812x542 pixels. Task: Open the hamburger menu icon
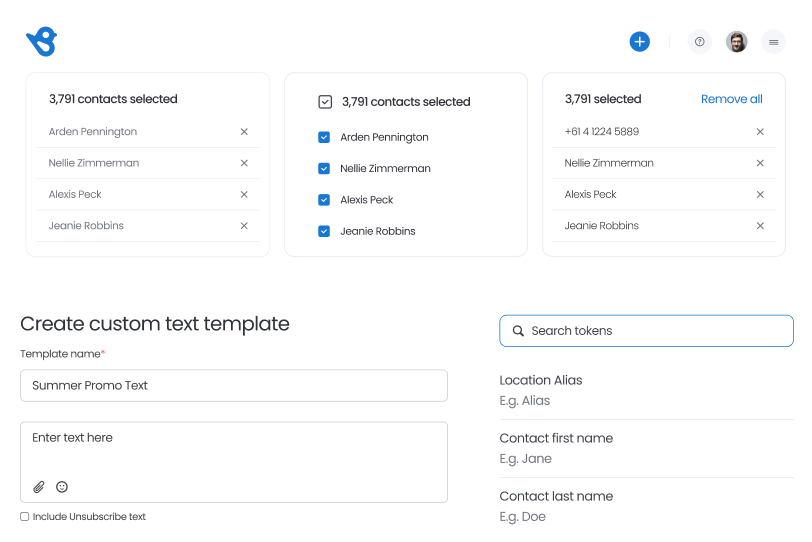(x=774, y=42)
